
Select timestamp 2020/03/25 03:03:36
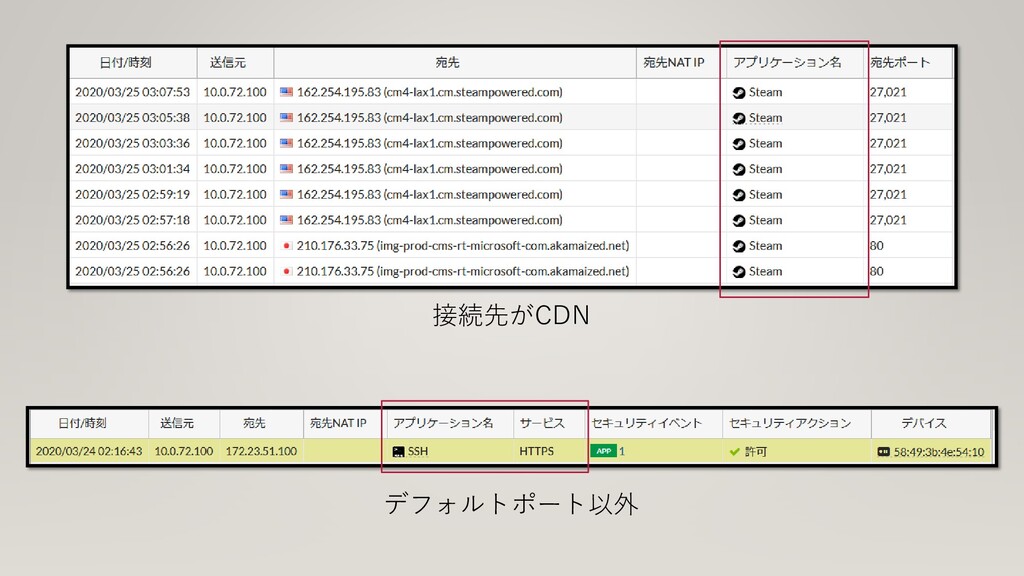click(133, 143)
